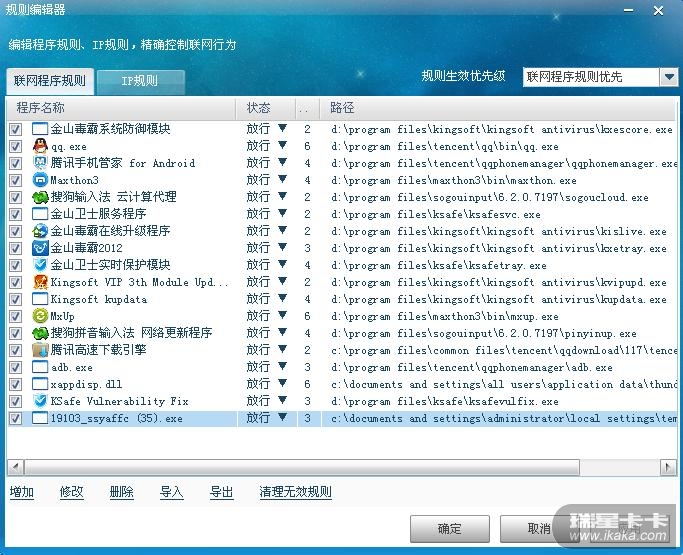683x555 pixels.
Task: Switch to the IP规则 tab
Action: point(140,81)
